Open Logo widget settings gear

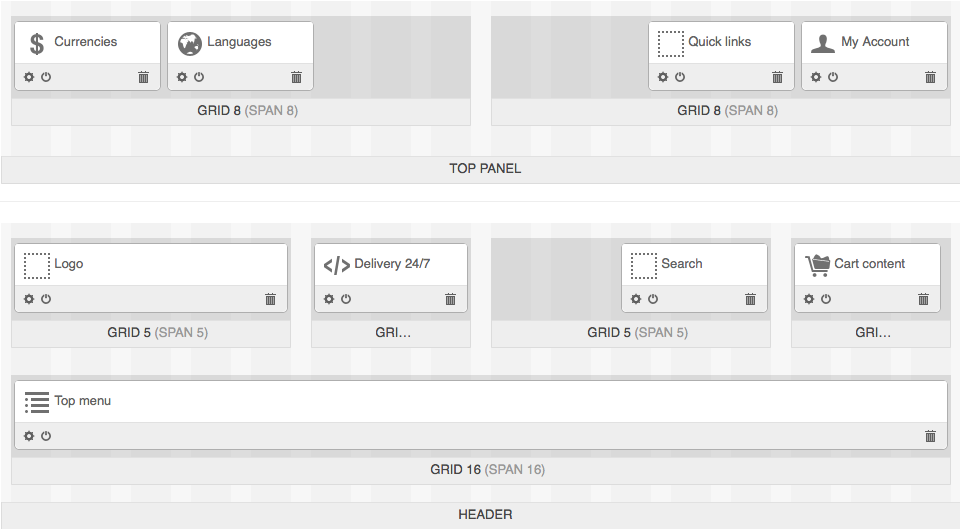pyautogui.click(x=29, y=299)
